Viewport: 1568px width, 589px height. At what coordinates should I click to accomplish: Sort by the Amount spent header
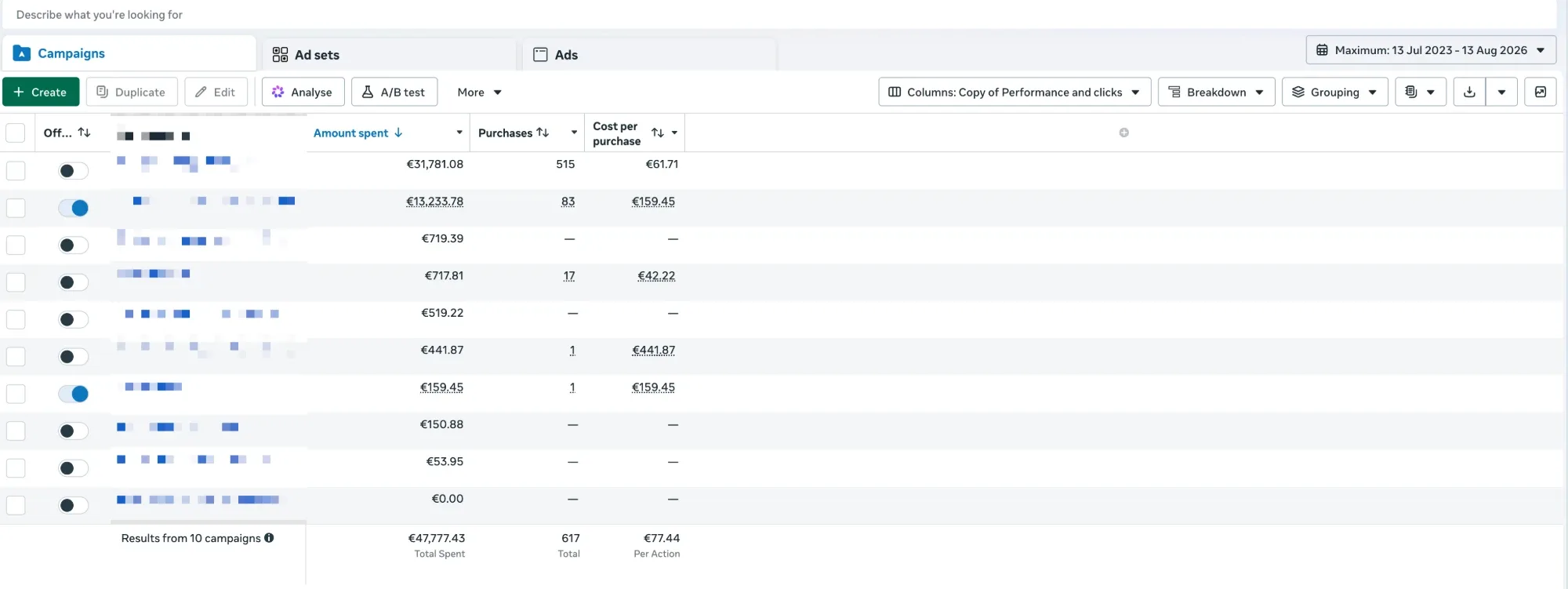click(358, 133)
